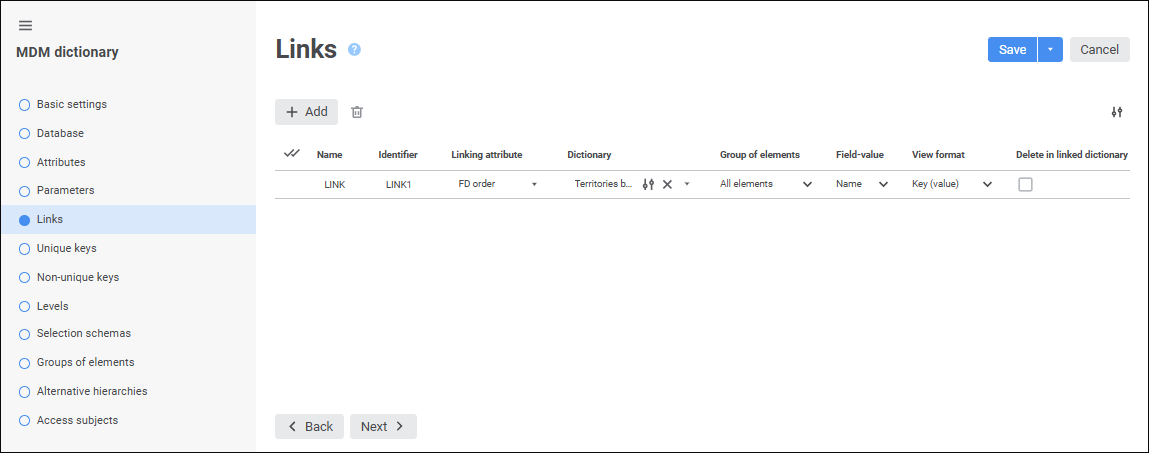Click the help question mark icon
Viewport: 1149px width, 453px height.
(354, 50)
